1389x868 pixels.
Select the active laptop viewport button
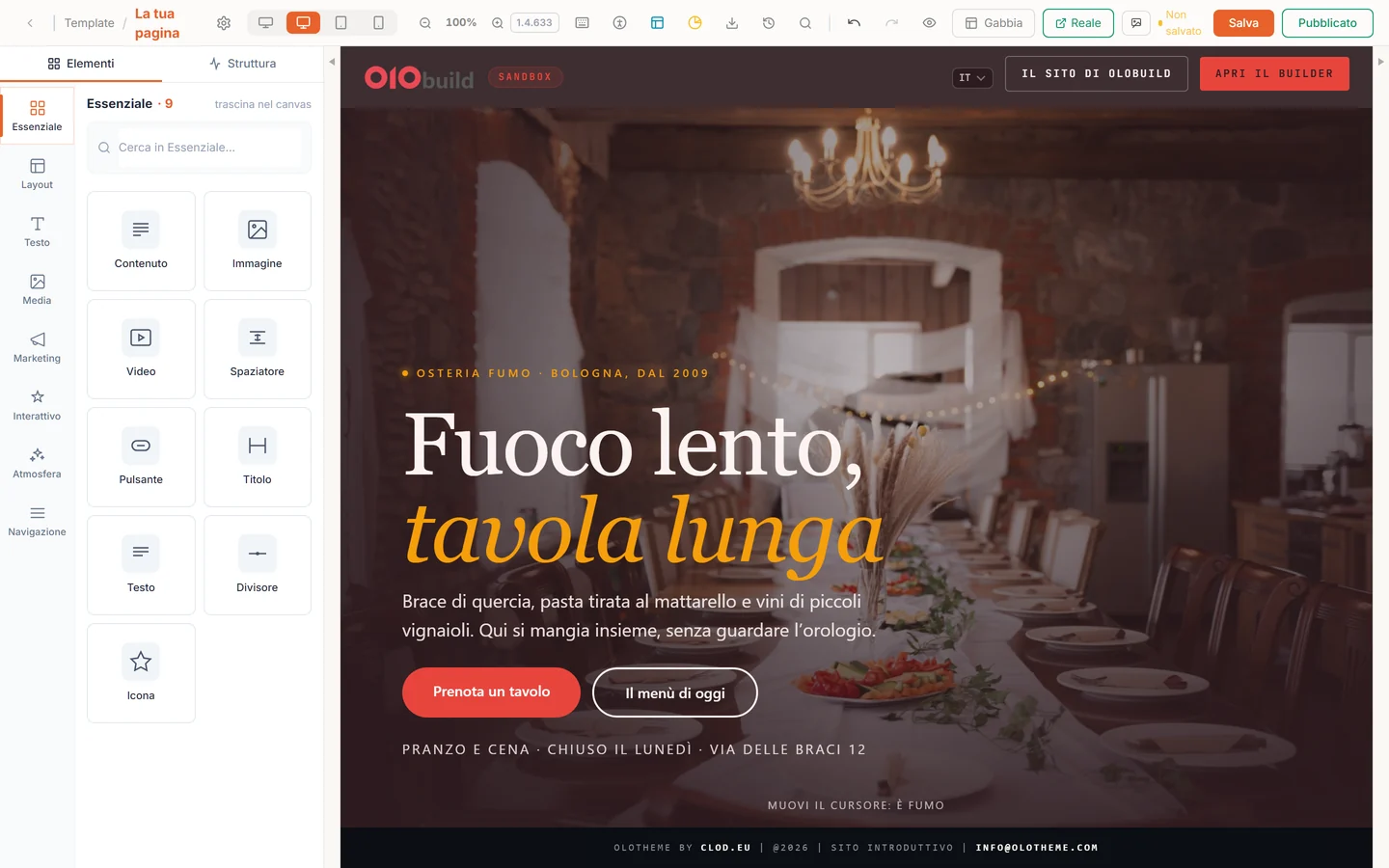click(303, 23)
